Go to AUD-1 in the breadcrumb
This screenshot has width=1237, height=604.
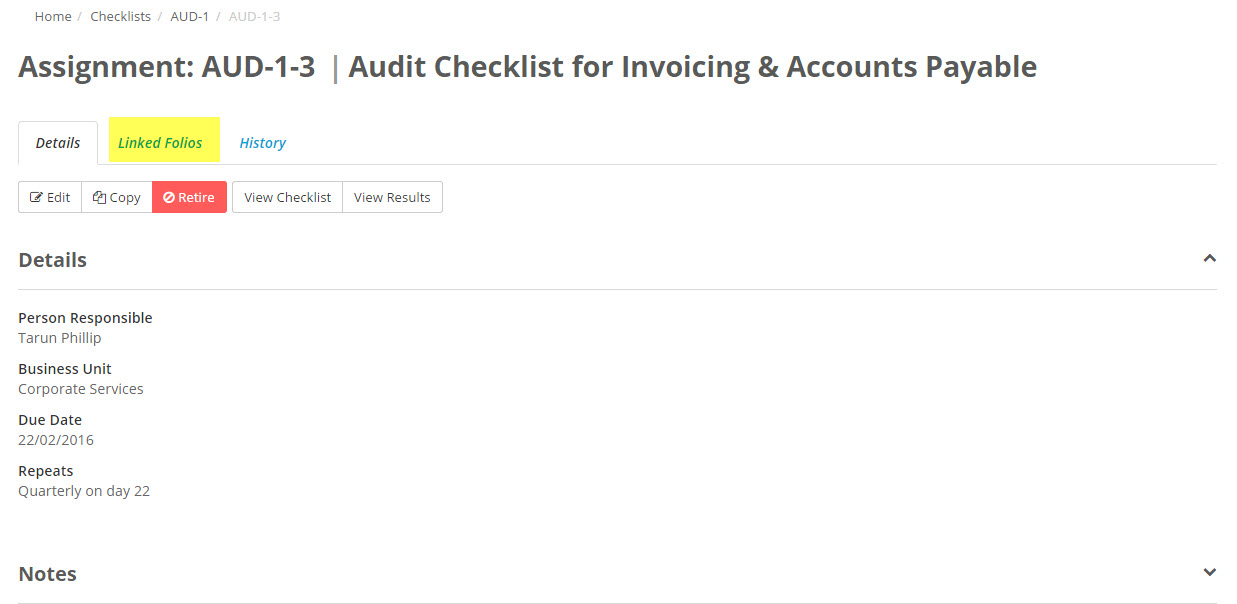(189, 16)
